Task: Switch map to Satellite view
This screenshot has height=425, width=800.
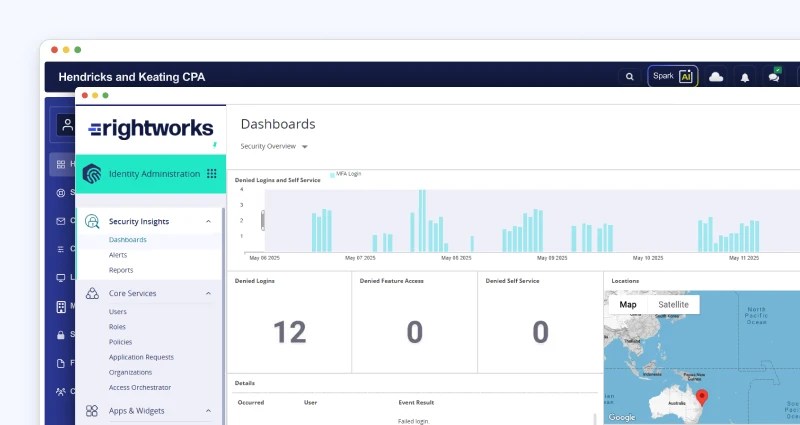Action: point(673,305)
